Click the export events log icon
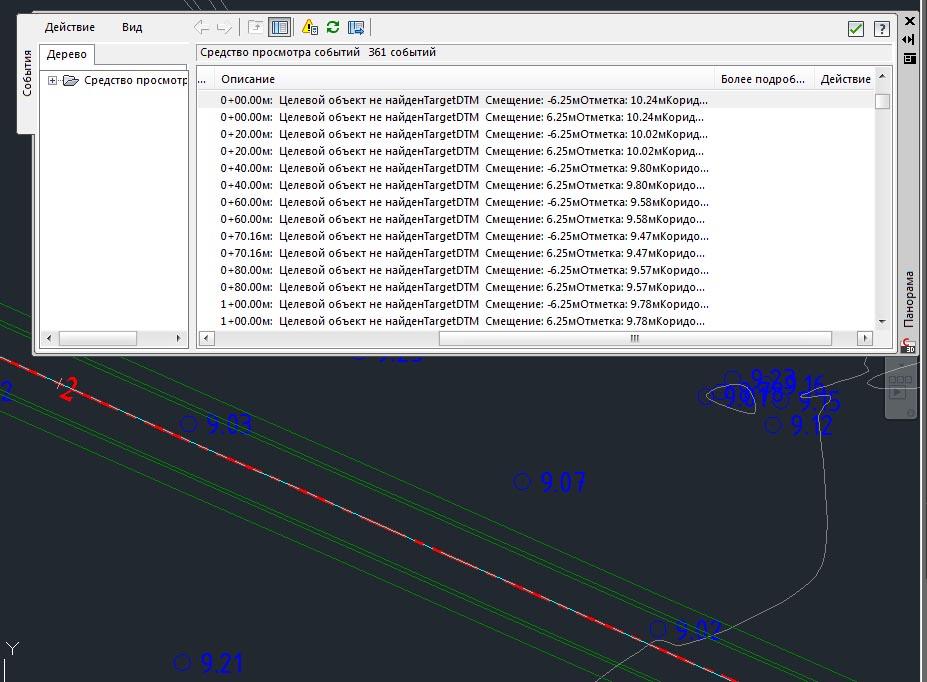 (x=355, y=28)
